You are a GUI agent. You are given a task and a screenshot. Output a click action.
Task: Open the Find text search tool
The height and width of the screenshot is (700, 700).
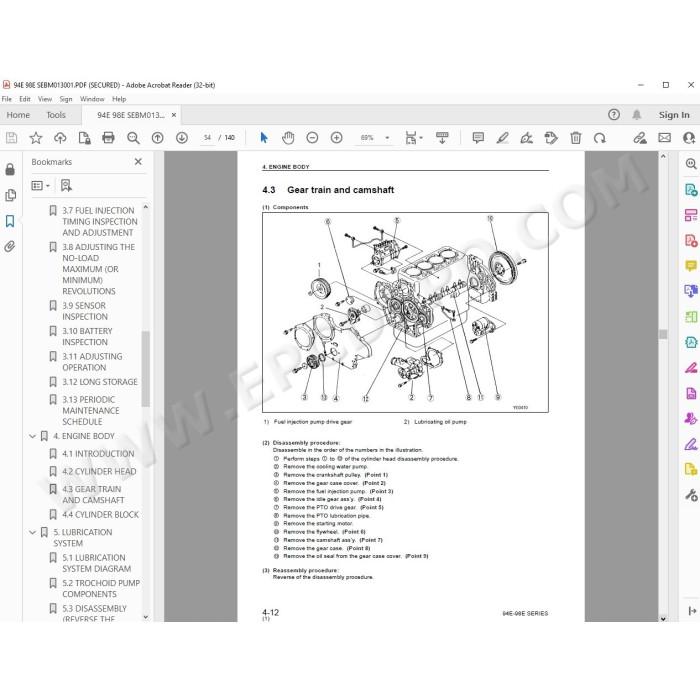point(133,138)
